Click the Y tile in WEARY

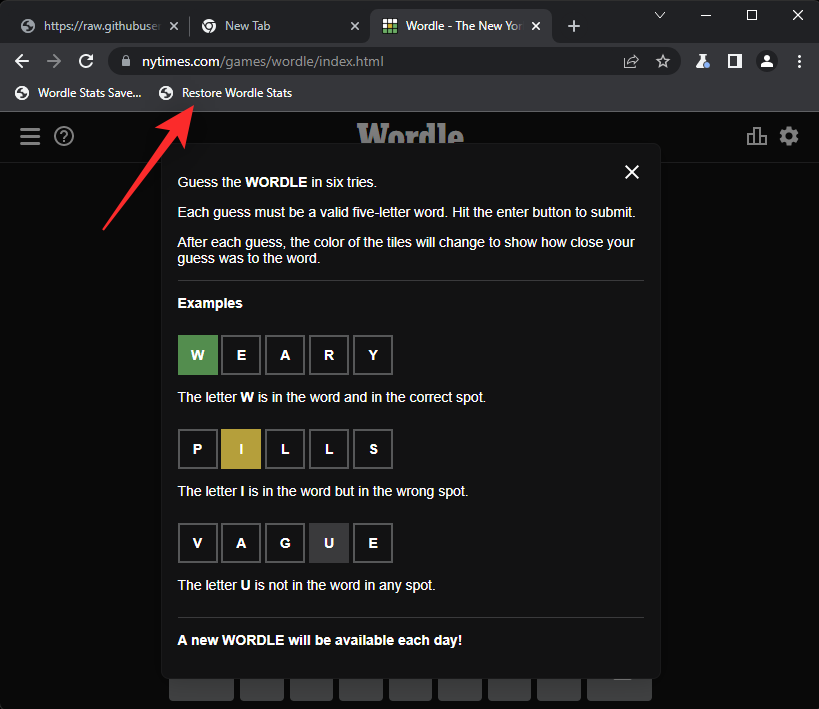click(x=372, y=355)
